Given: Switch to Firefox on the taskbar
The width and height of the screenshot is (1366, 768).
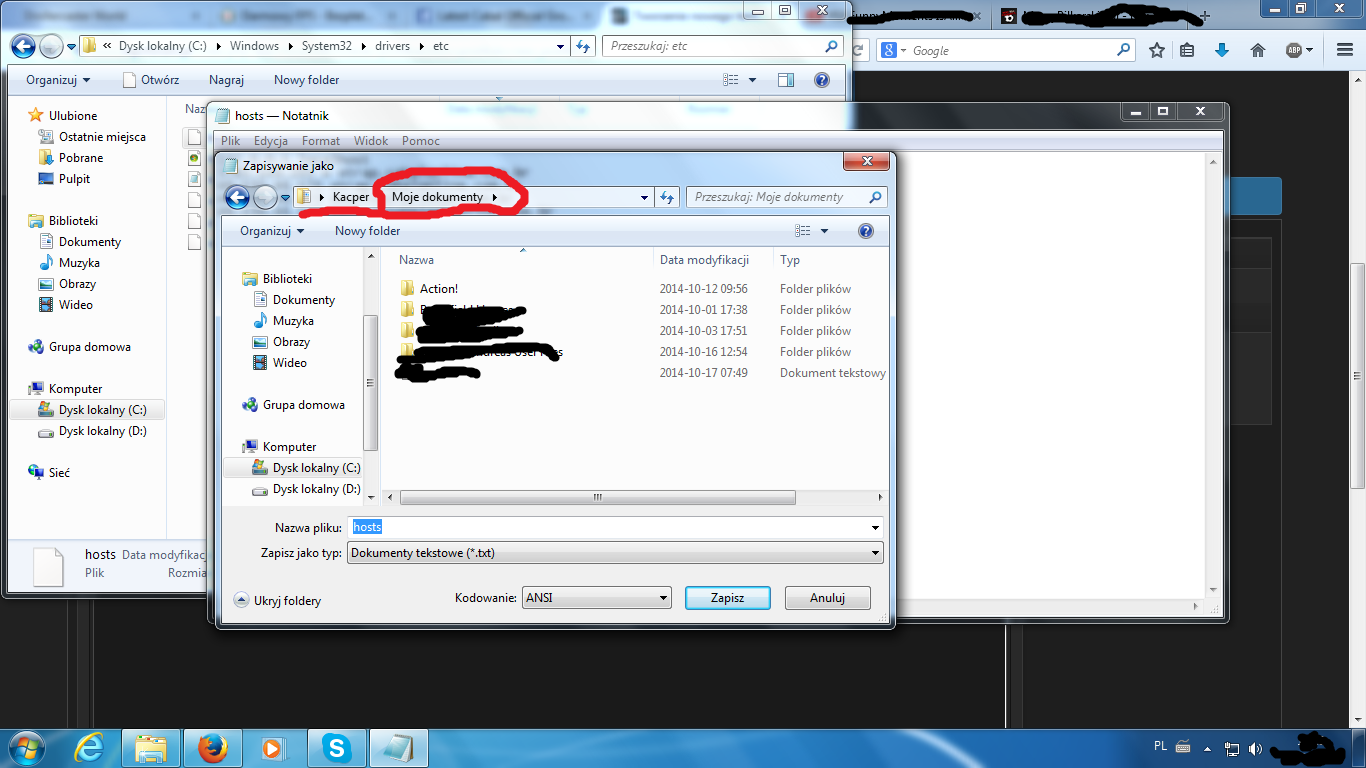Looking at the screenshot, I should [x=212, y=747].
